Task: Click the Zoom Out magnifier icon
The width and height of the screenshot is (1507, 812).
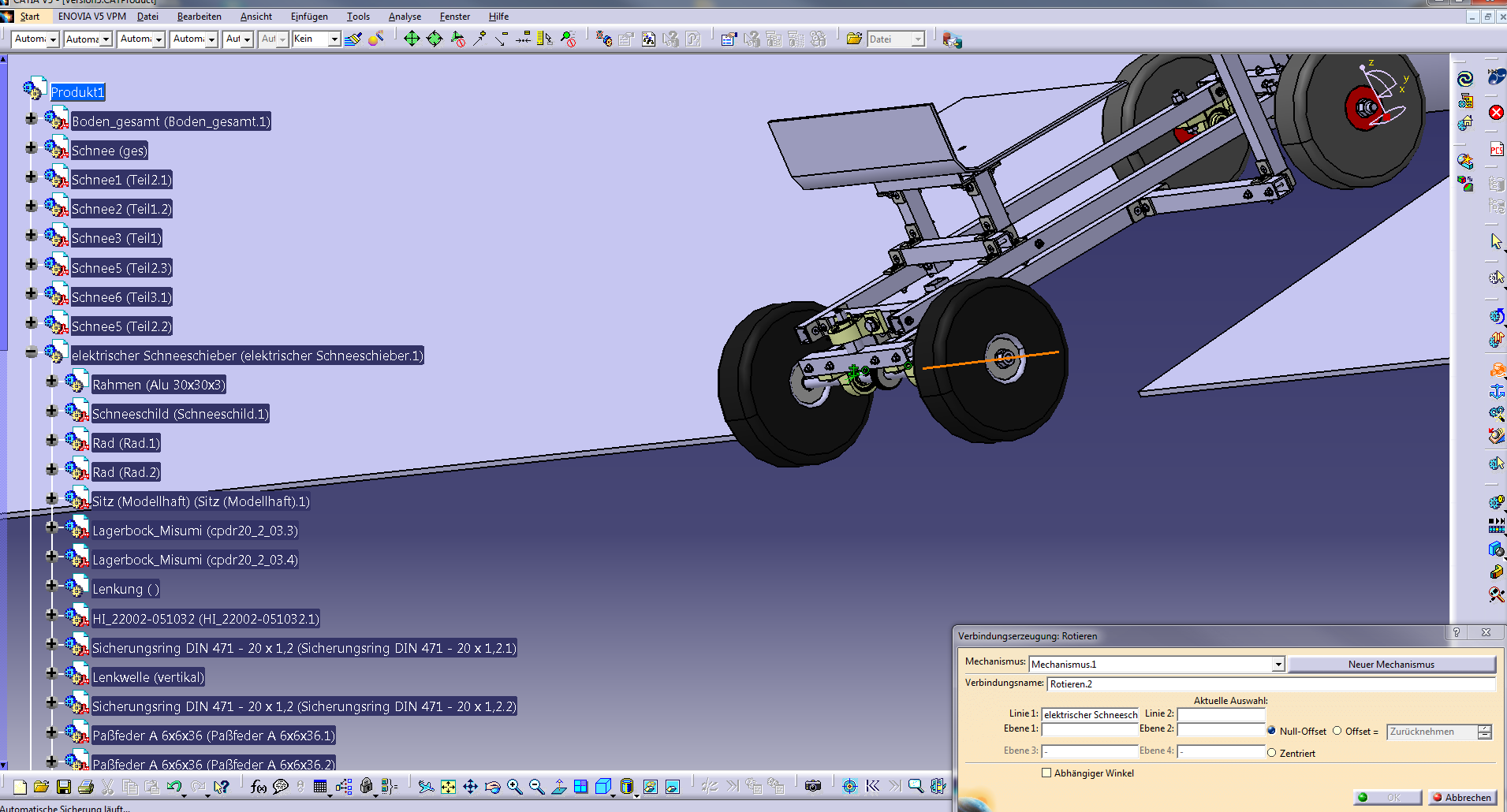Action: click(536, 787)
